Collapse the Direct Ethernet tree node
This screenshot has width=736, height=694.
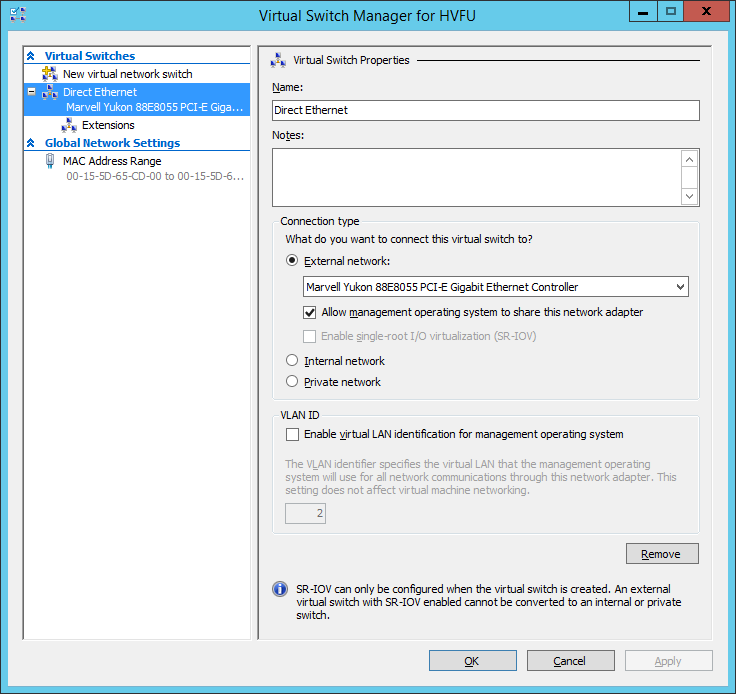point(32,92)
